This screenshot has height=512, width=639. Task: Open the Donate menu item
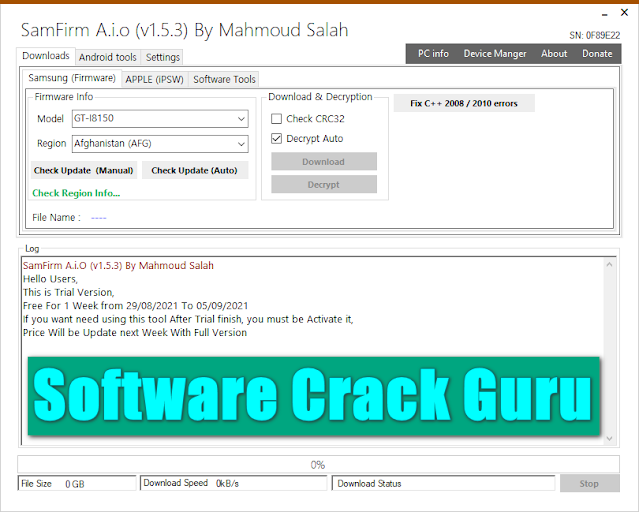tap(597, 54)
